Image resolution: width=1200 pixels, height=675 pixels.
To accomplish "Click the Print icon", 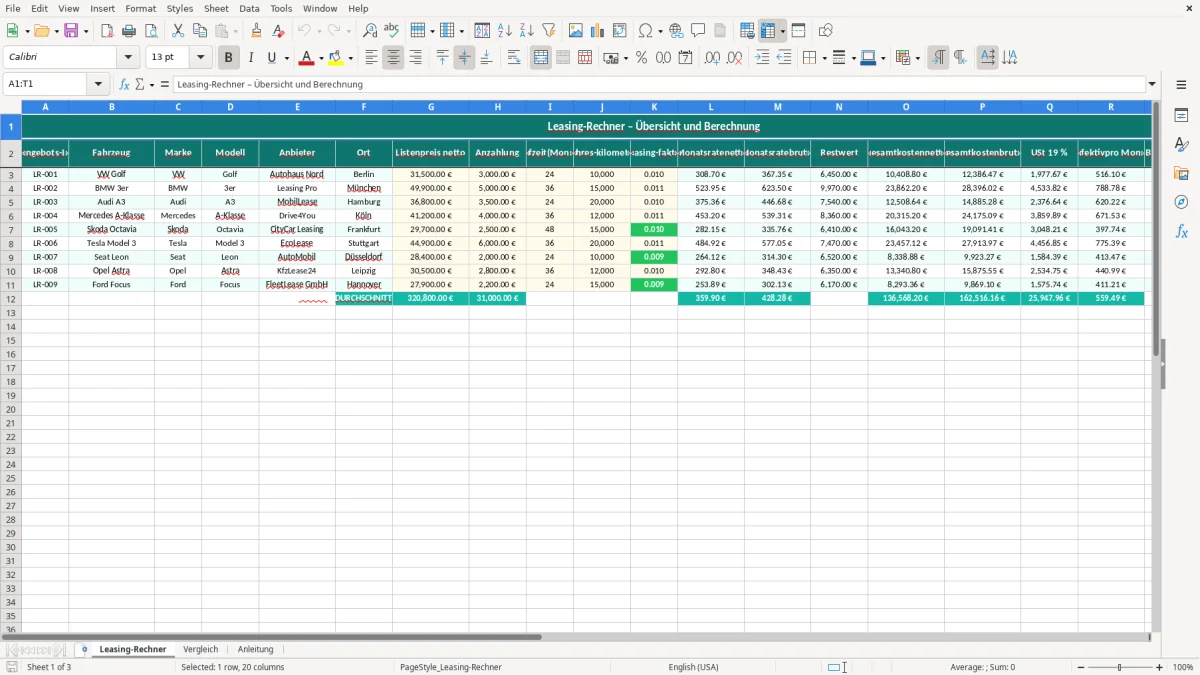I will 129,31.
